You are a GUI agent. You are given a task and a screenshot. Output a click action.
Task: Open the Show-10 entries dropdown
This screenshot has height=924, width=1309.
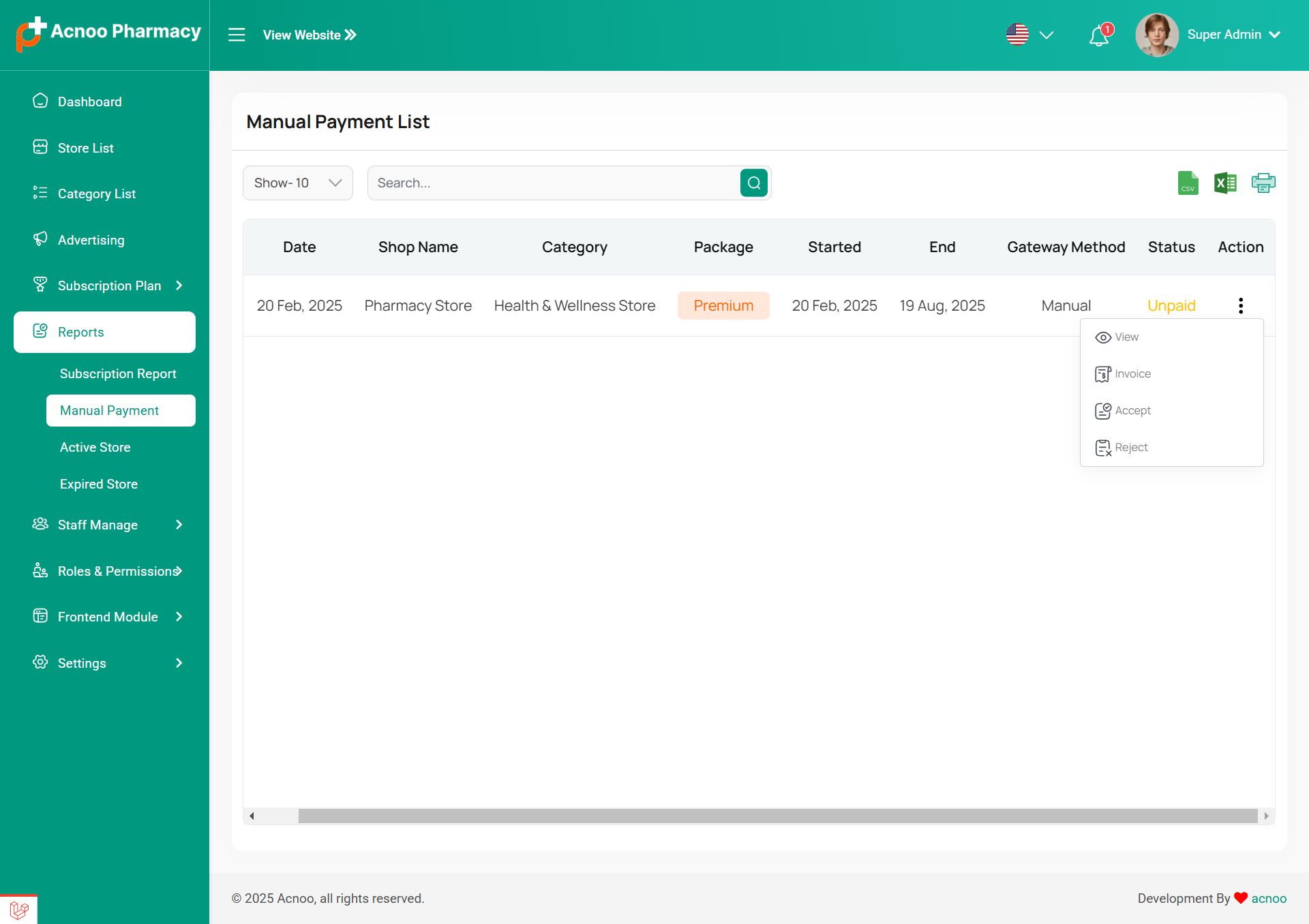pyautogui.click(x=298, y=183)
